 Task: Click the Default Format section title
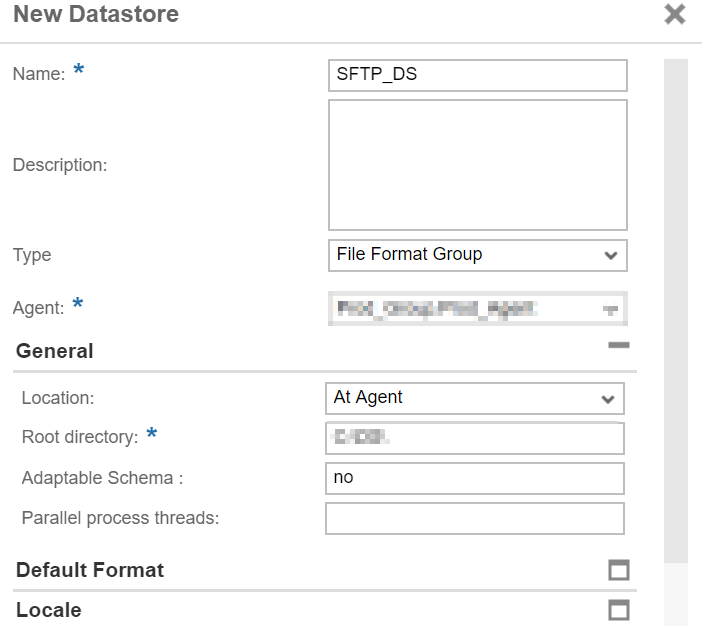(x=90, y=570)
